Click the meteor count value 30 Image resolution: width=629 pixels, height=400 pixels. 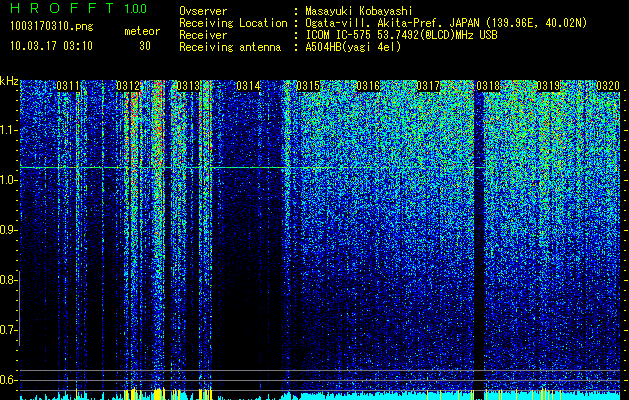(x=145, y=46)
